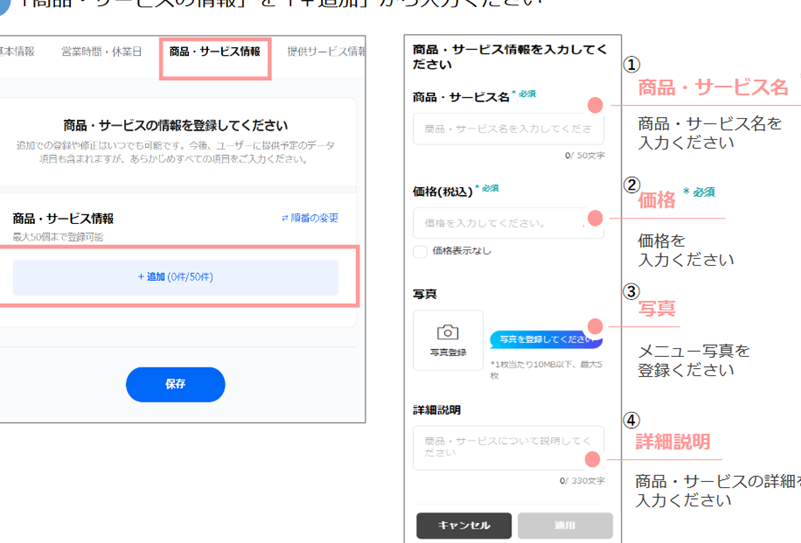Click the 0/ 330文字 character counter
Viewport: 801px width, 543px height.
[582, 481]
